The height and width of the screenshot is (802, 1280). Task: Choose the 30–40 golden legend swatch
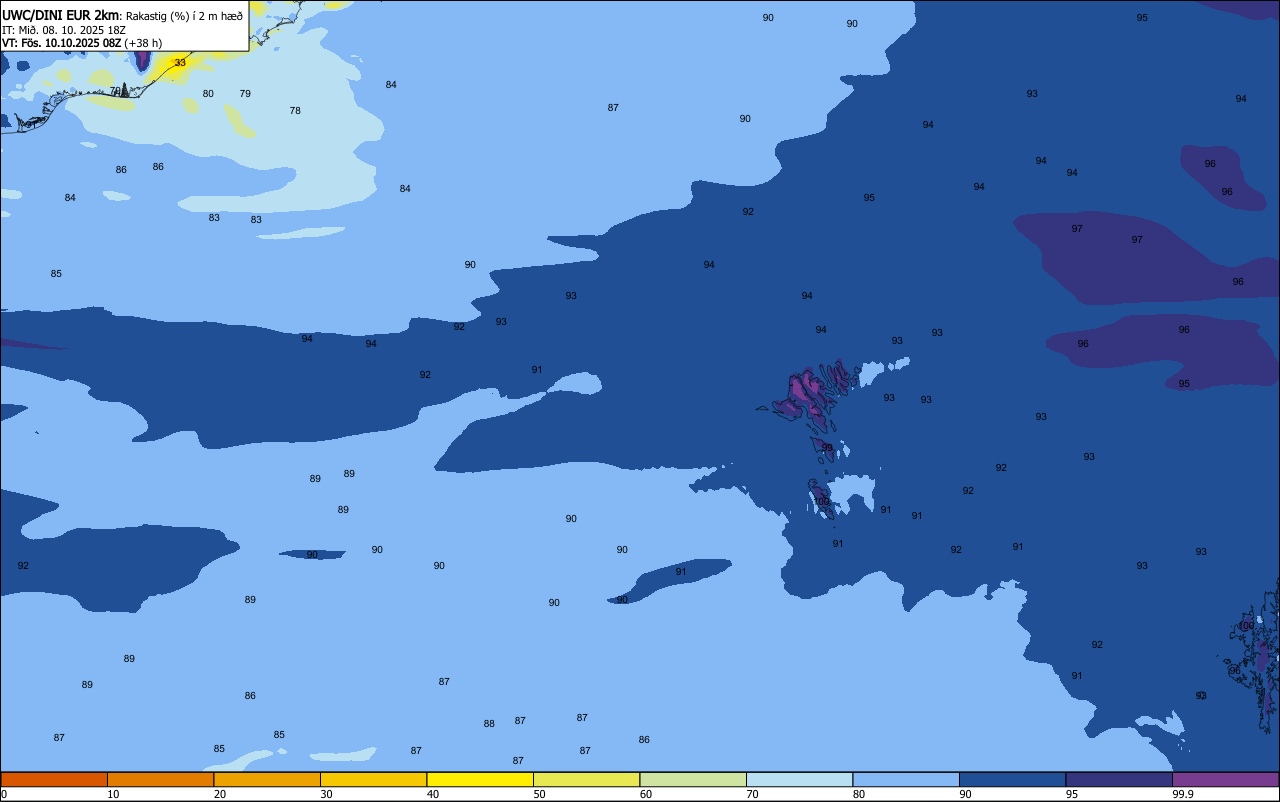pyautogui.click(x=373, y=779)
